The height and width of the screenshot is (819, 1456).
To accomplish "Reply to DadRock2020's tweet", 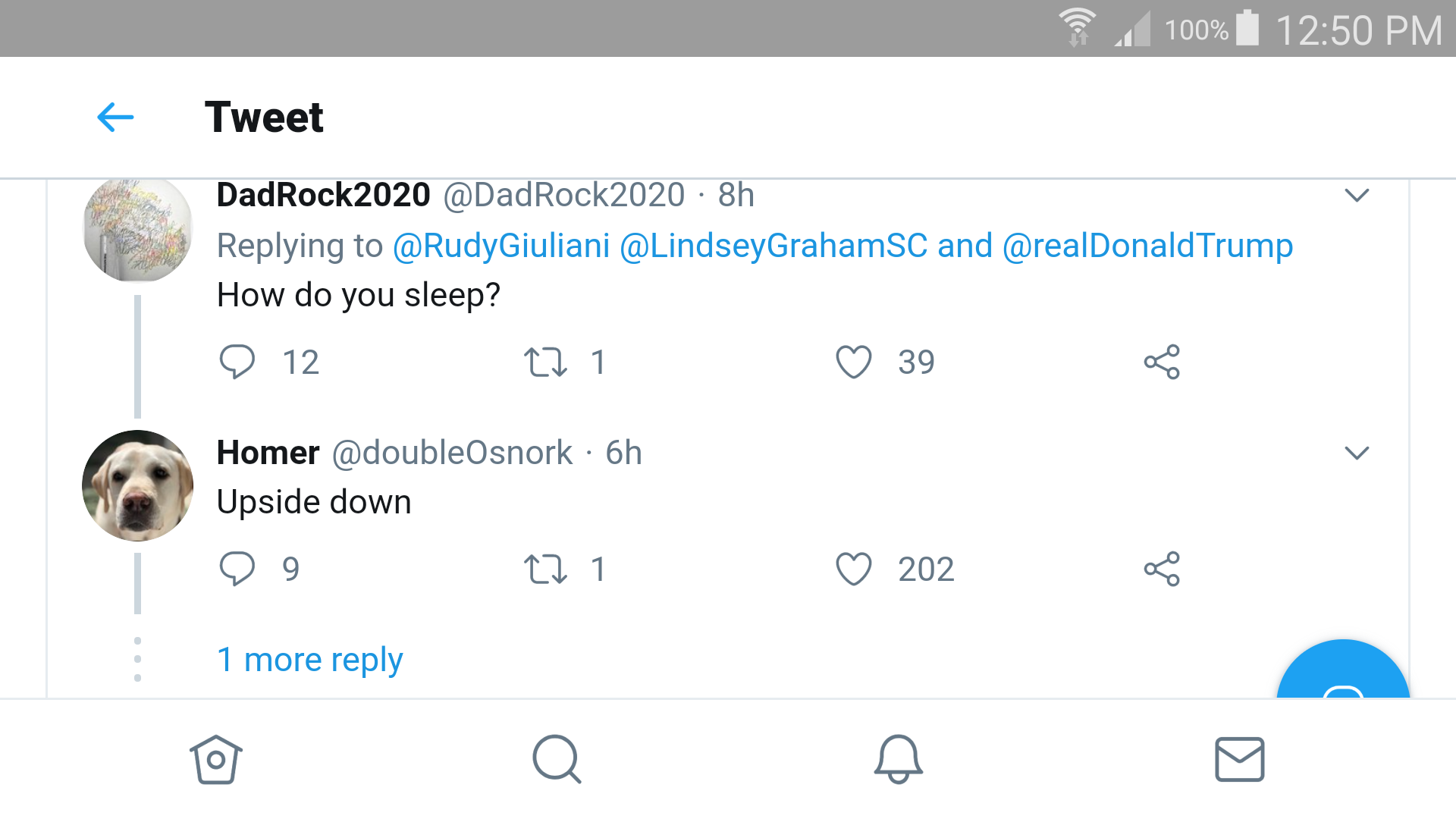I will [237, 362].
